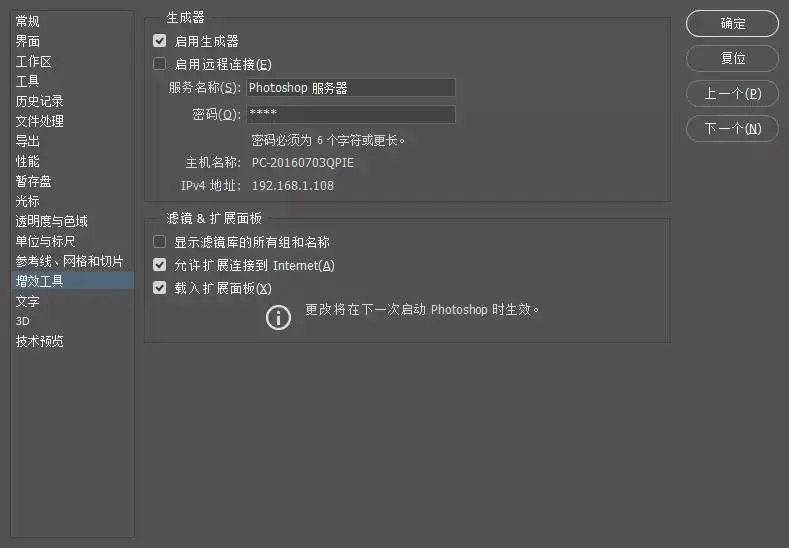Viewport: 789px width, 548px height.
Task: Click the 服务名称 input field
Action: coord(351,88)
